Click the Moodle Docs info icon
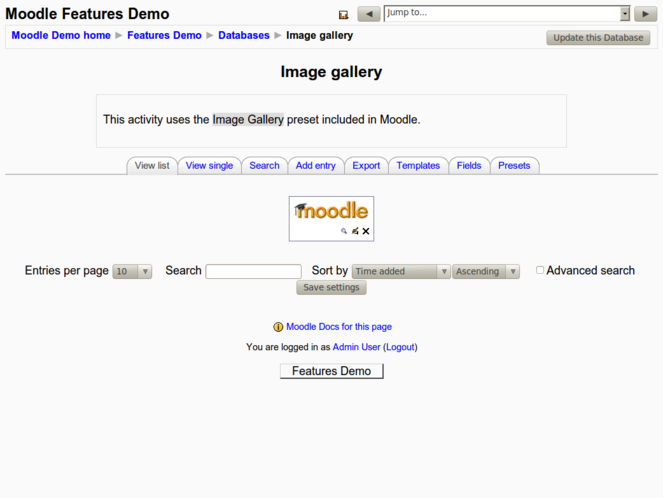 pyautogui.click(x=278, y=327)
